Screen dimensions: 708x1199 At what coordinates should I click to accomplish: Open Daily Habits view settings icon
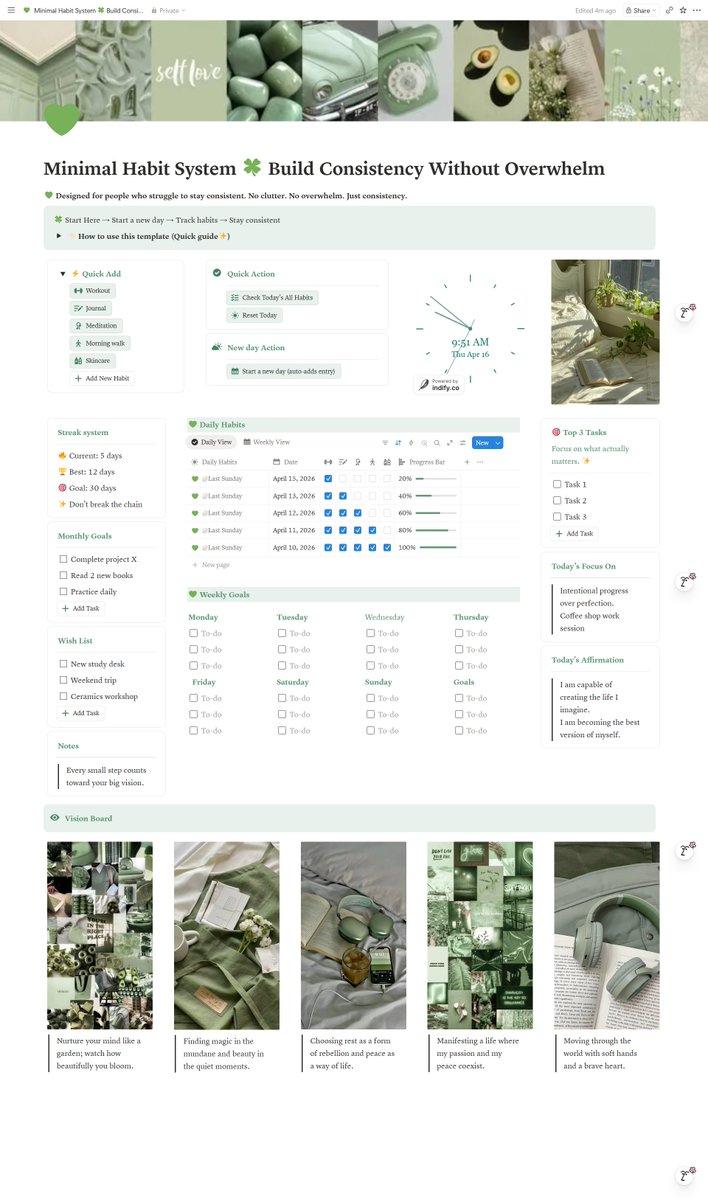(x=463, y=443)
